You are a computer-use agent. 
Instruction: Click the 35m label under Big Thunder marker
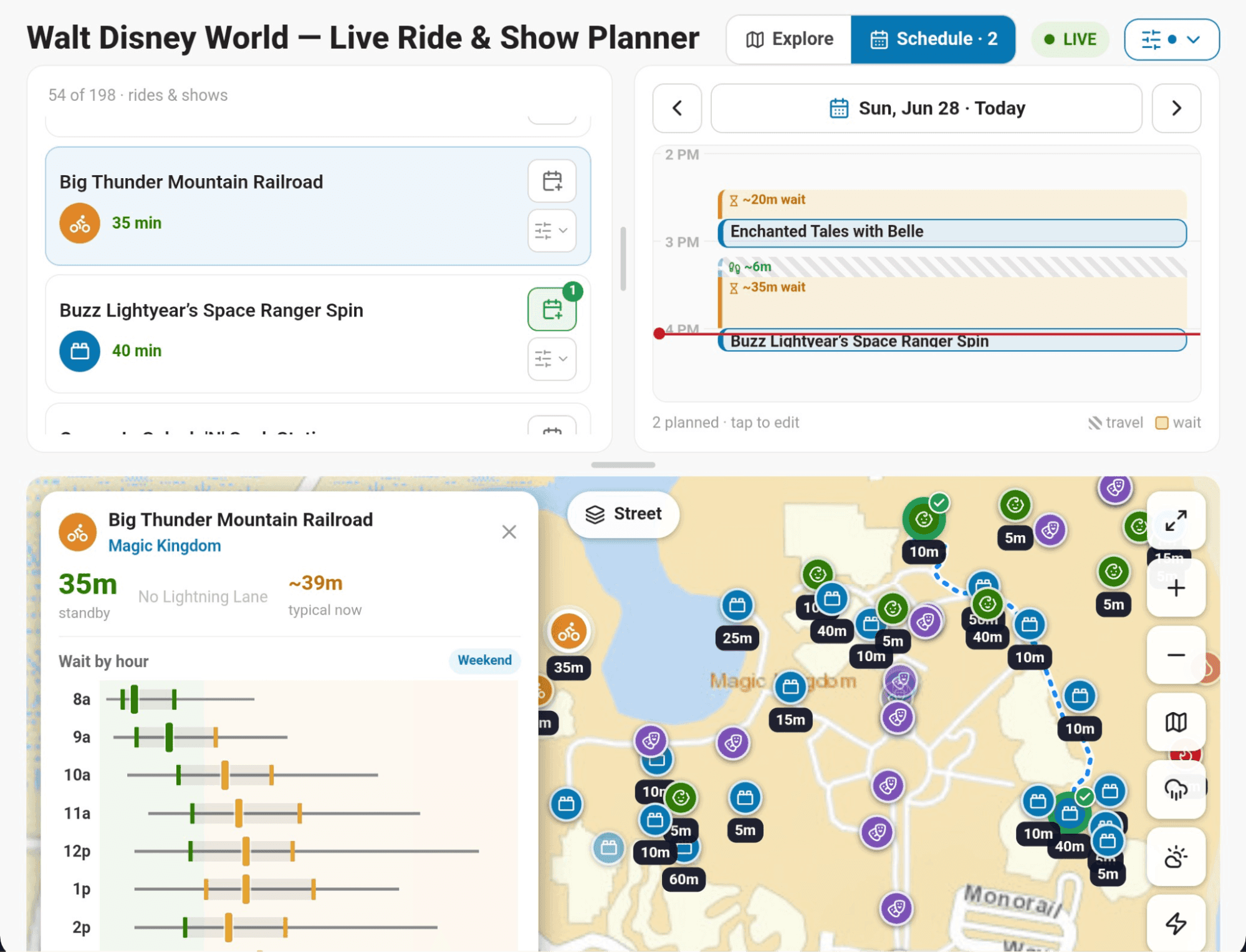[x=568, y=668]
